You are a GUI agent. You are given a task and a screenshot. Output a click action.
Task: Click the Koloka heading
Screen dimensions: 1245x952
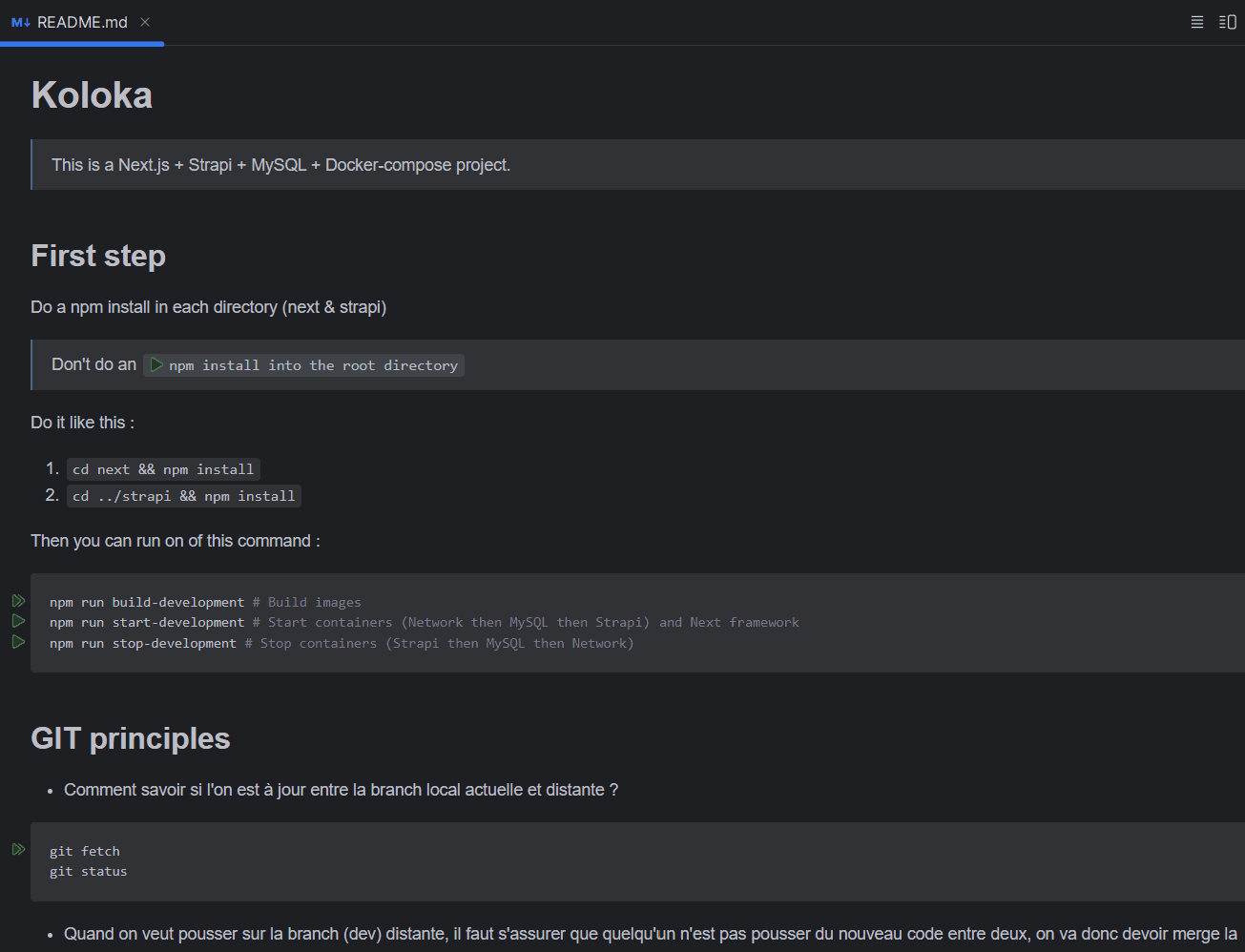point(92,95)
